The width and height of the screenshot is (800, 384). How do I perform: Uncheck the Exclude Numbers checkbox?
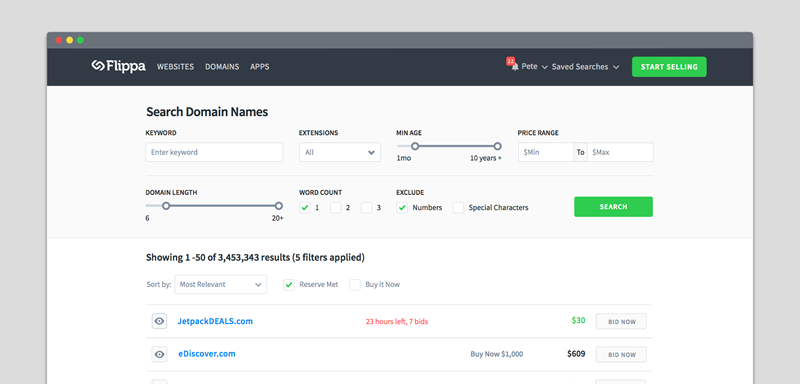pos(402,208)
